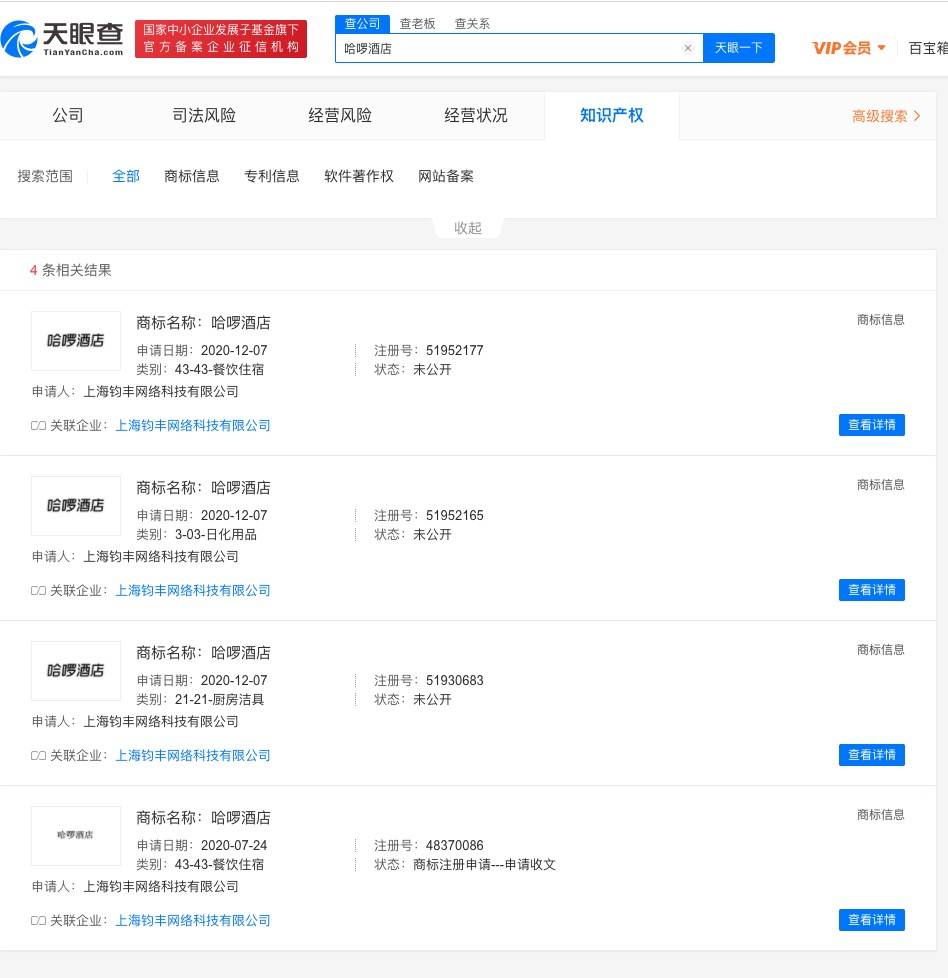
Task: Filter the search scope by 专利信息
Action: 272,177
